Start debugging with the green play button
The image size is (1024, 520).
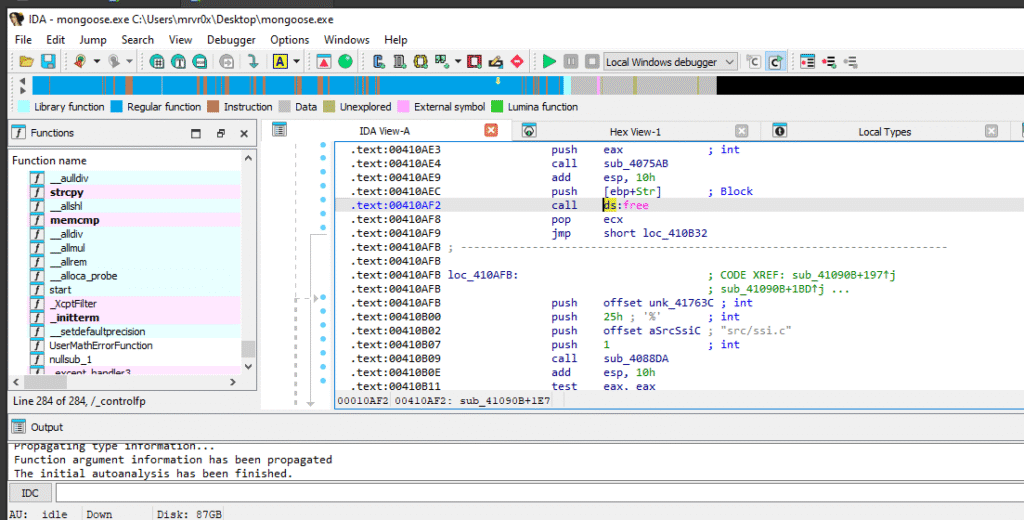pos(549,61)
